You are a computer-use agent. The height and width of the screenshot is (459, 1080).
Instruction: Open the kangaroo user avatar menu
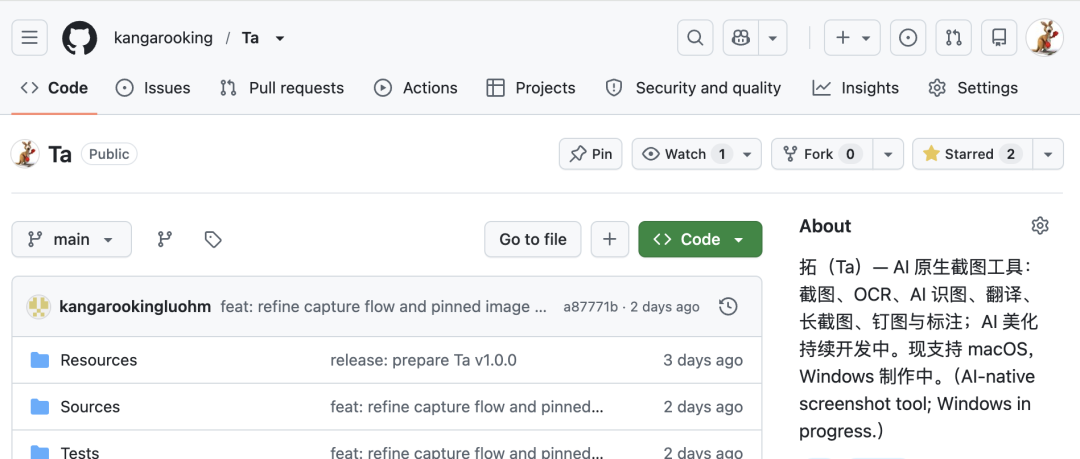pos(1044,37)
